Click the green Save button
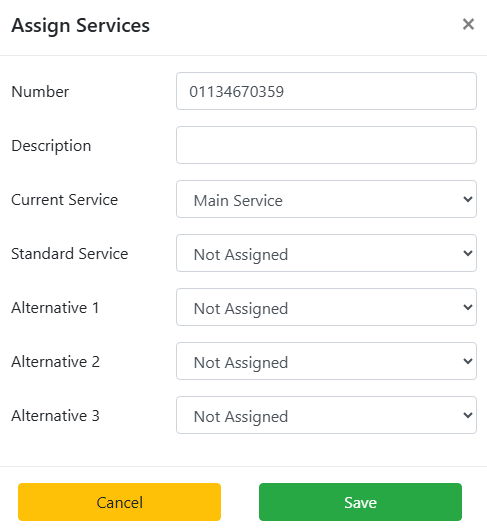 (x=360, y=502)
